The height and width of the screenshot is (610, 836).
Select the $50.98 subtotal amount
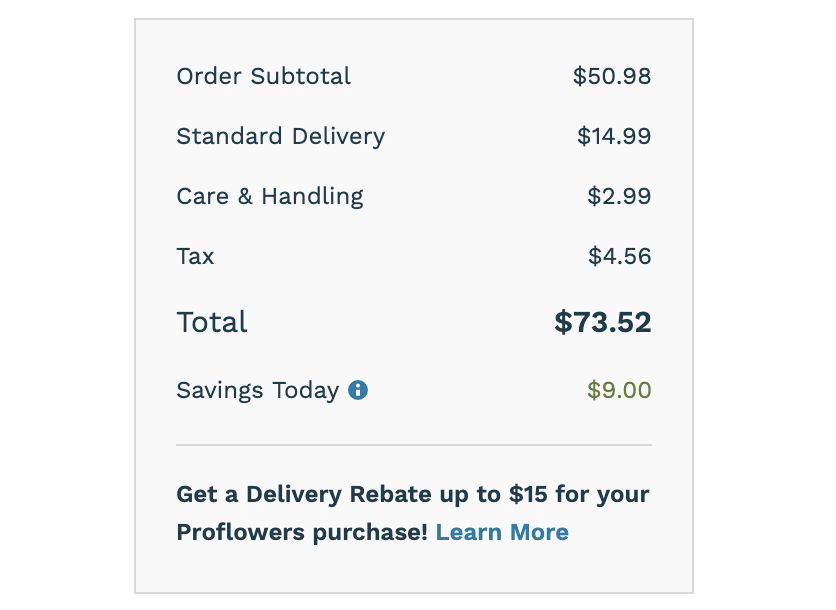tap(612, 76)
